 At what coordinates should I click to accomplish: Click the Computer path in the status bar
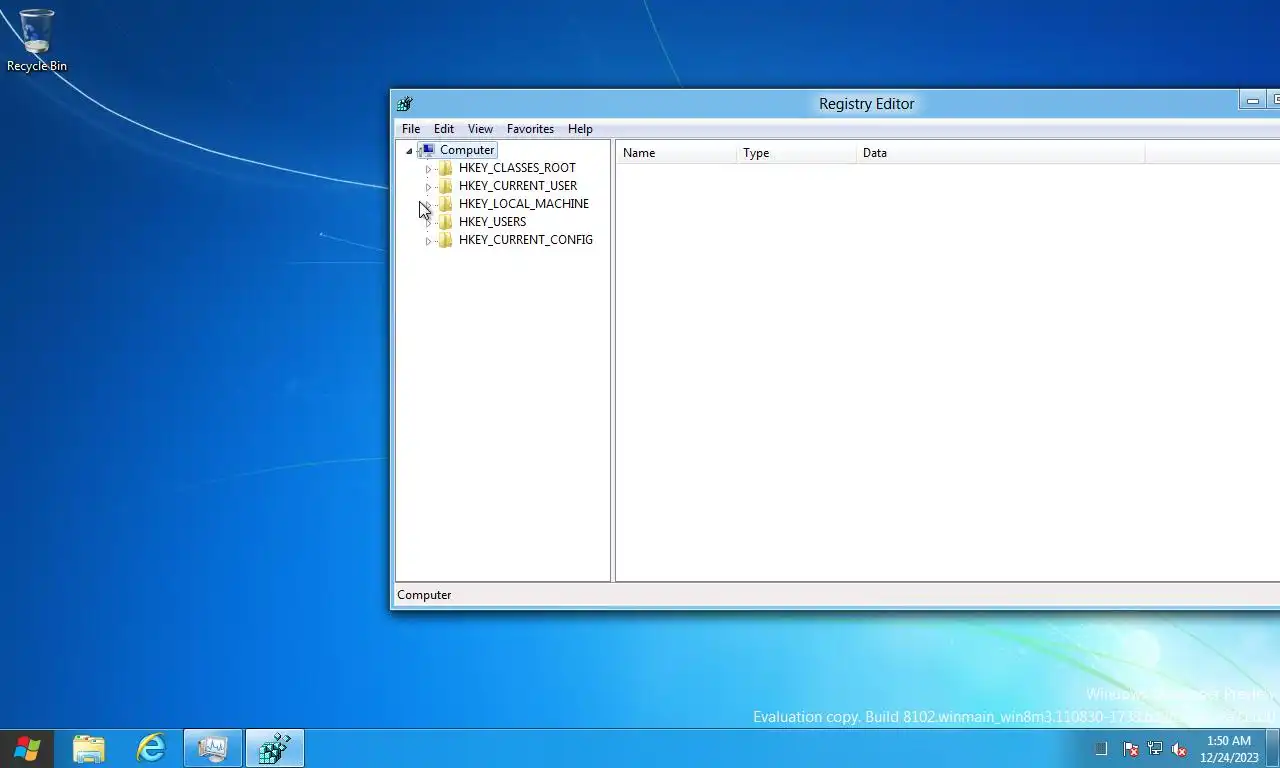pos(424,595)
